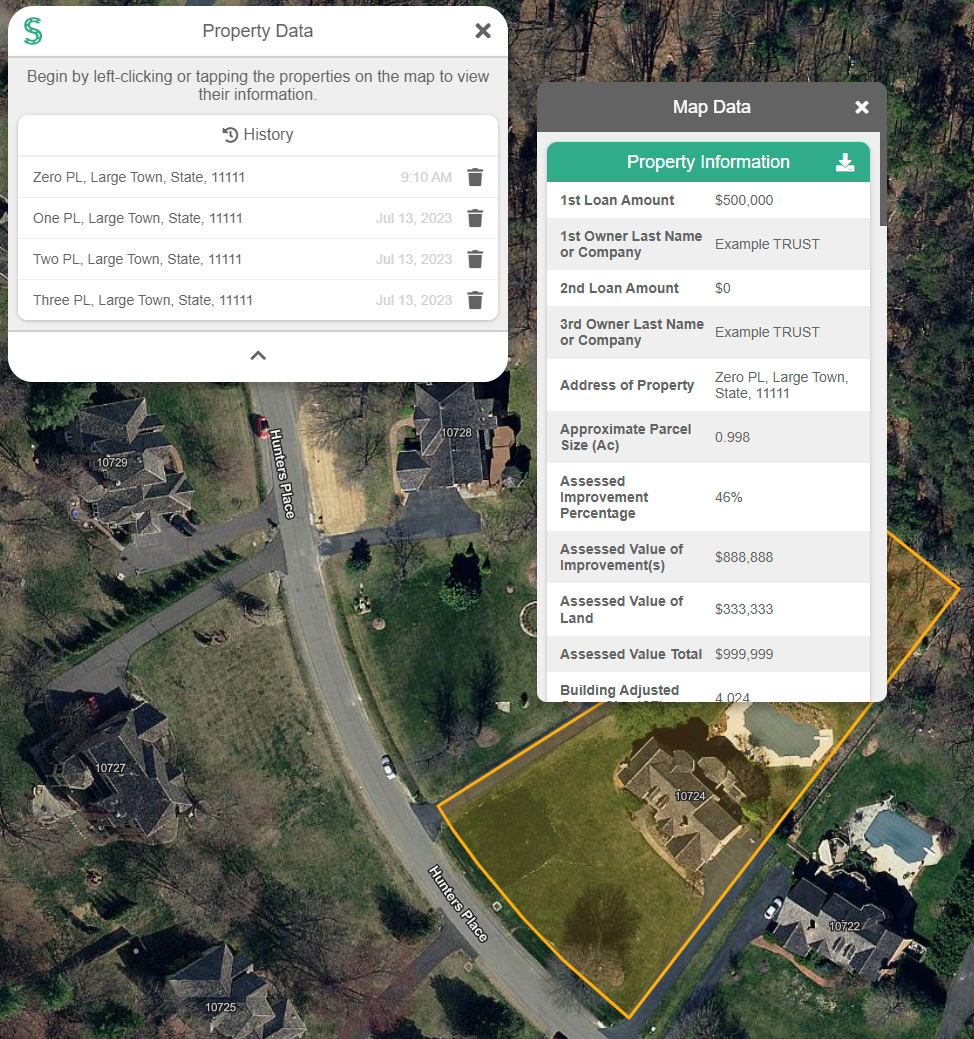
Task: Delete Two PL history entry
Action: coord(475,259)
